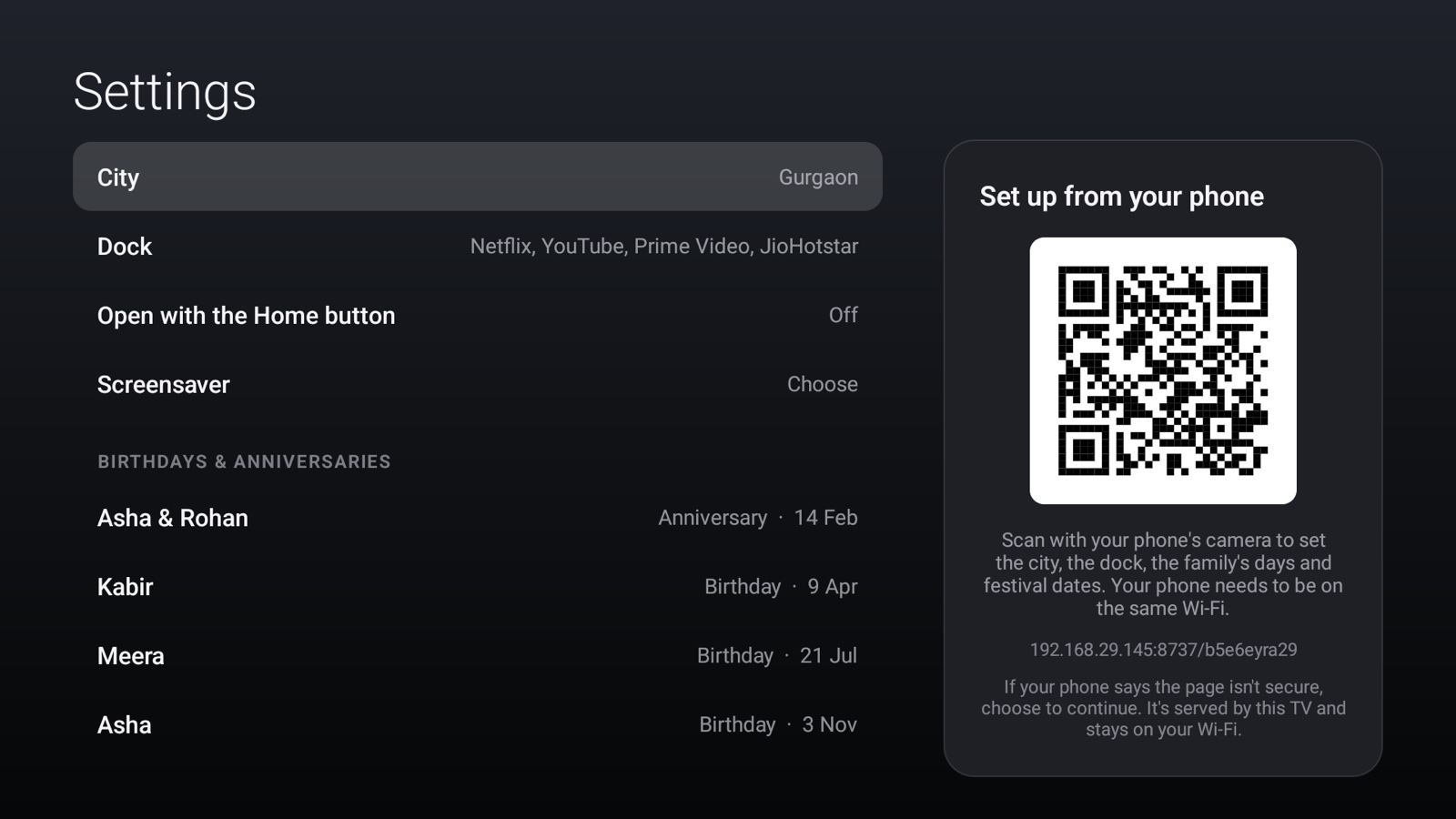Click the Set up from your phone heading
The width and height of the screenshot is (1456, 819).
(1121, 197)
